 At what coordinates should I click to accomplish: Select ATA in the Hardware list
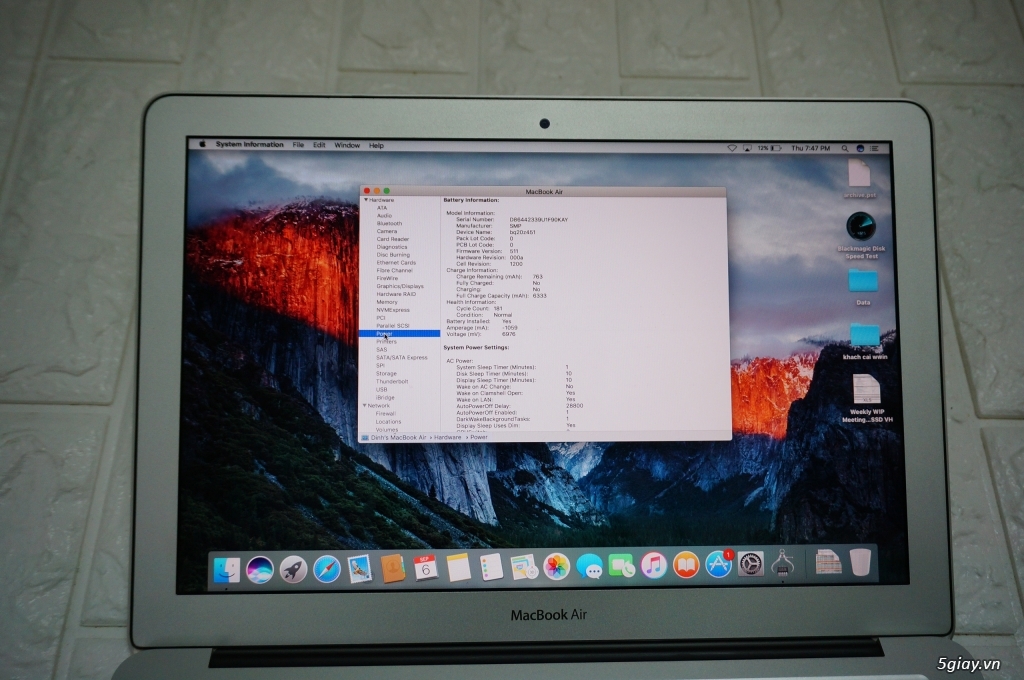click(x=382, y=208)
